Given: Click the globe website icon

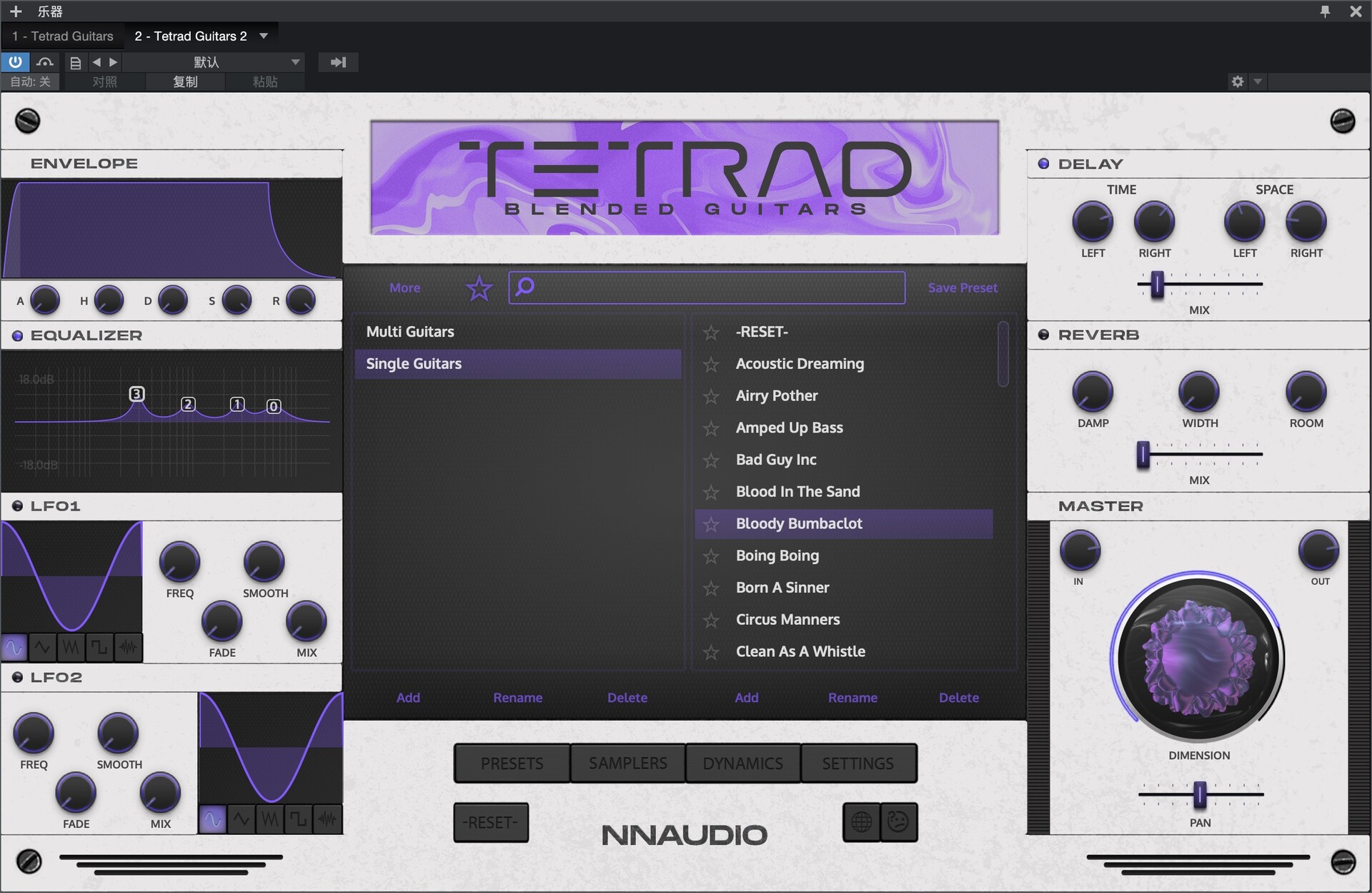Looking at the screenshot, I should (861, 822).
